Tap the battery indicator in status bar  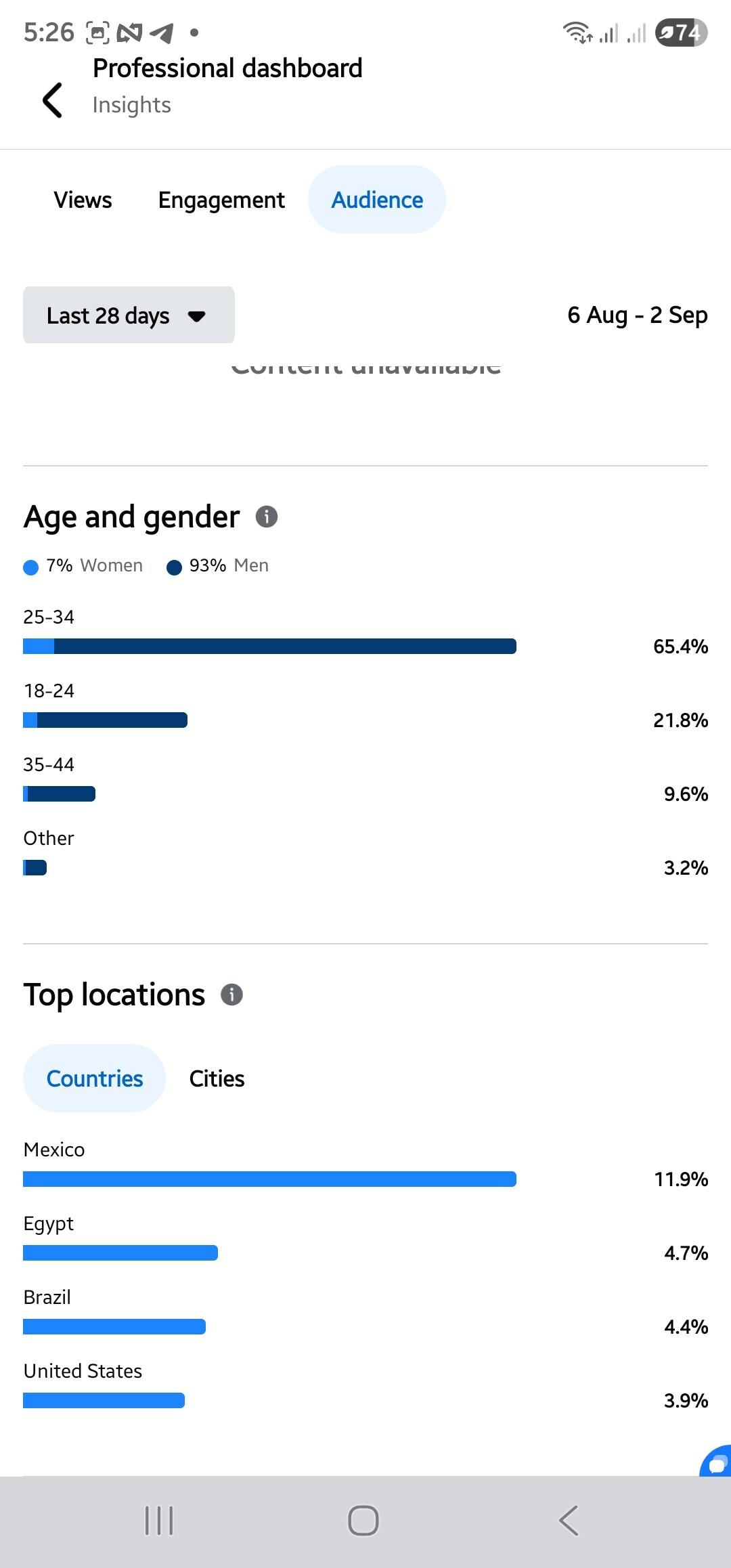680,32
